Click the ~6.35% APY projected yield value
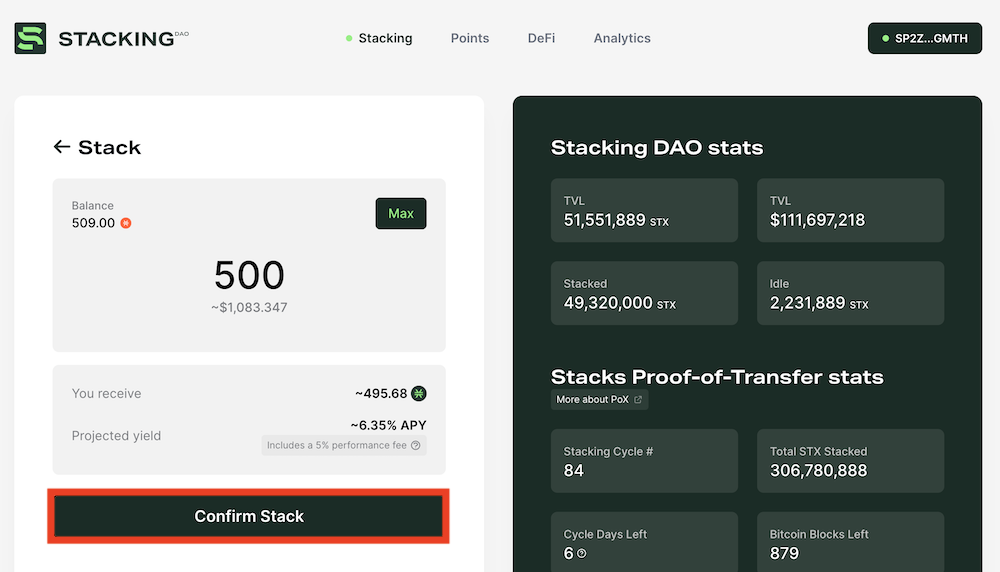Image resolution: width=1000 pixels, height=572 pixels. coord(388,425)
